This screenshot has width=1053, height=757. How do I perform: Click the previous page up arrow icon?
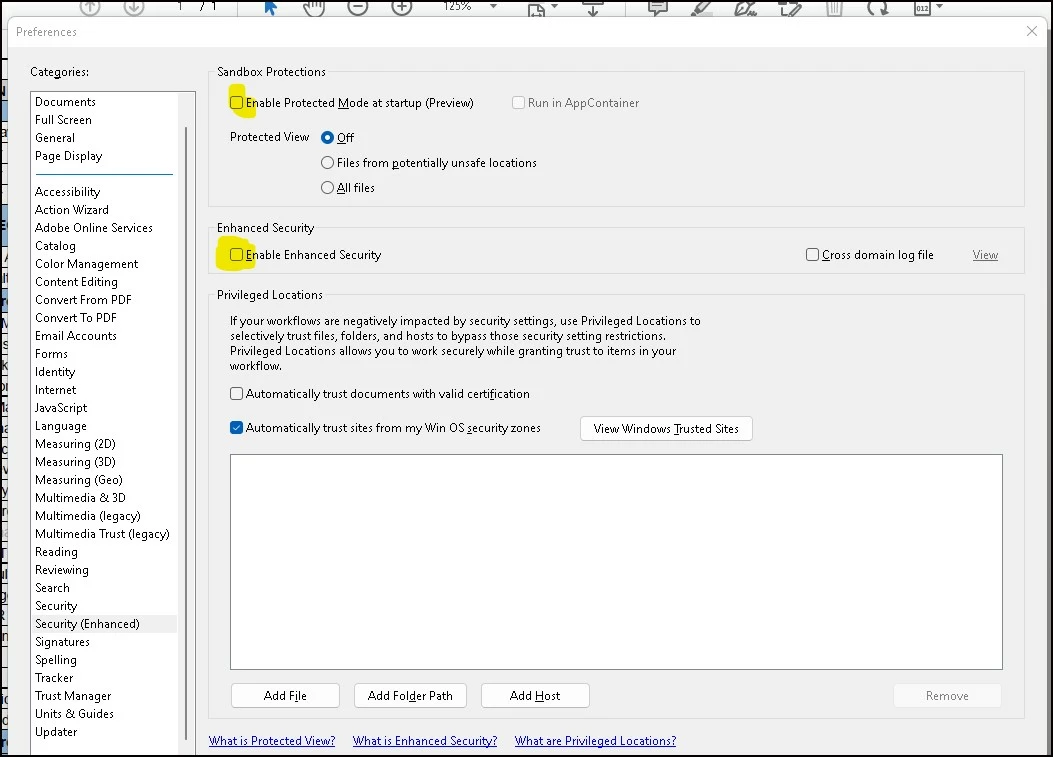tap(90, 7)
